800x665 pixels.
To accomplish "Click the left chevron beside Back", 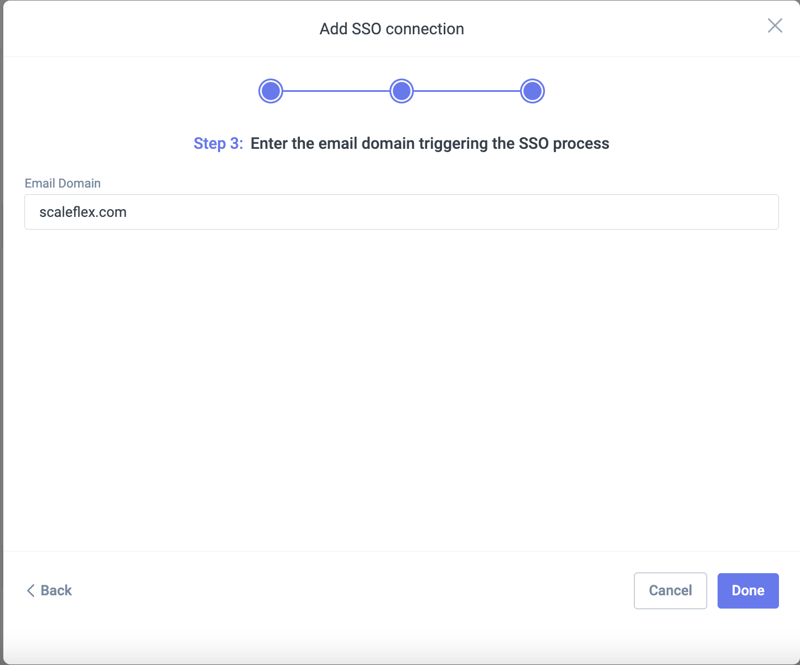I will 31,590.
